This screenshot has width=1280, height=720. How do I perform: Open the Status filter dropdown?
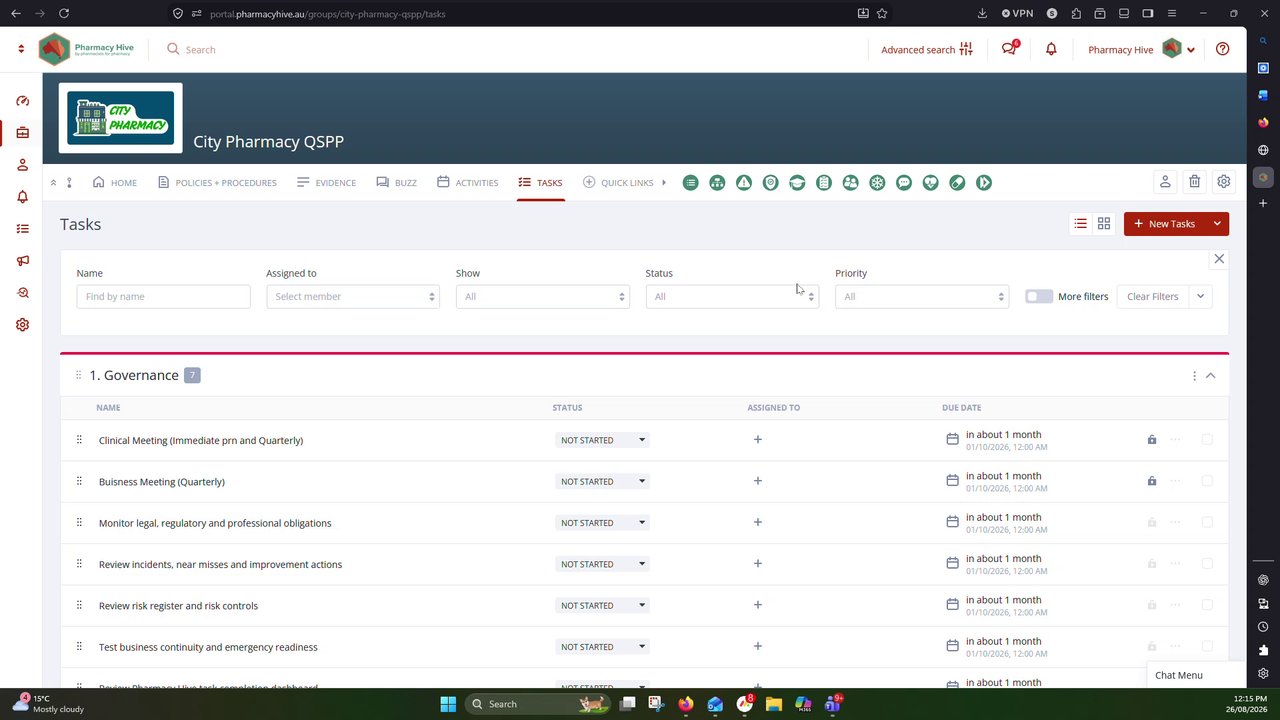tap(732, 296)
